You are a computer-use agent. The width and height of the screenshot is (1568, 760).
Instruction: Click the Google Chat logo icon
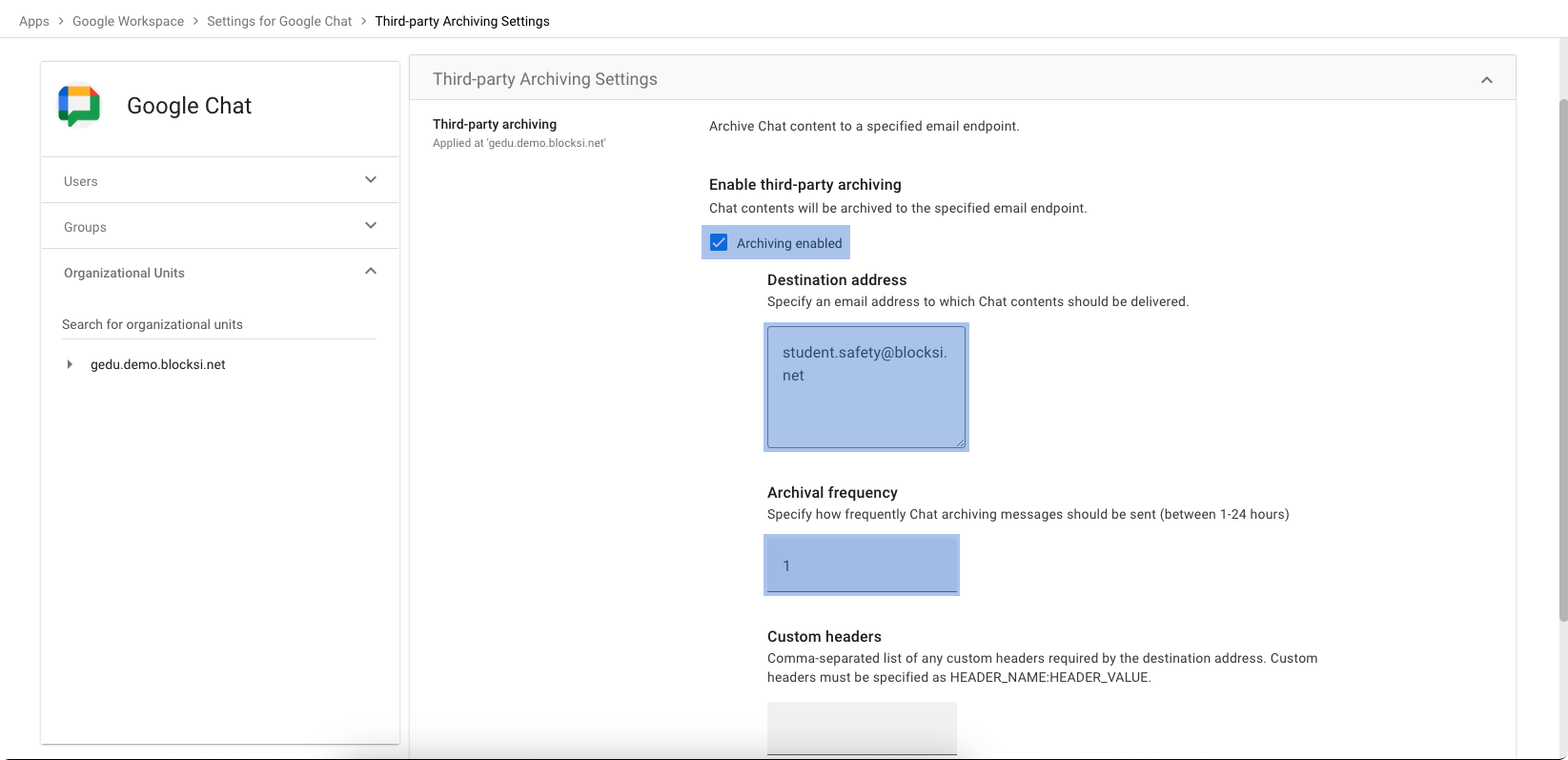click(x=79, y=106)
